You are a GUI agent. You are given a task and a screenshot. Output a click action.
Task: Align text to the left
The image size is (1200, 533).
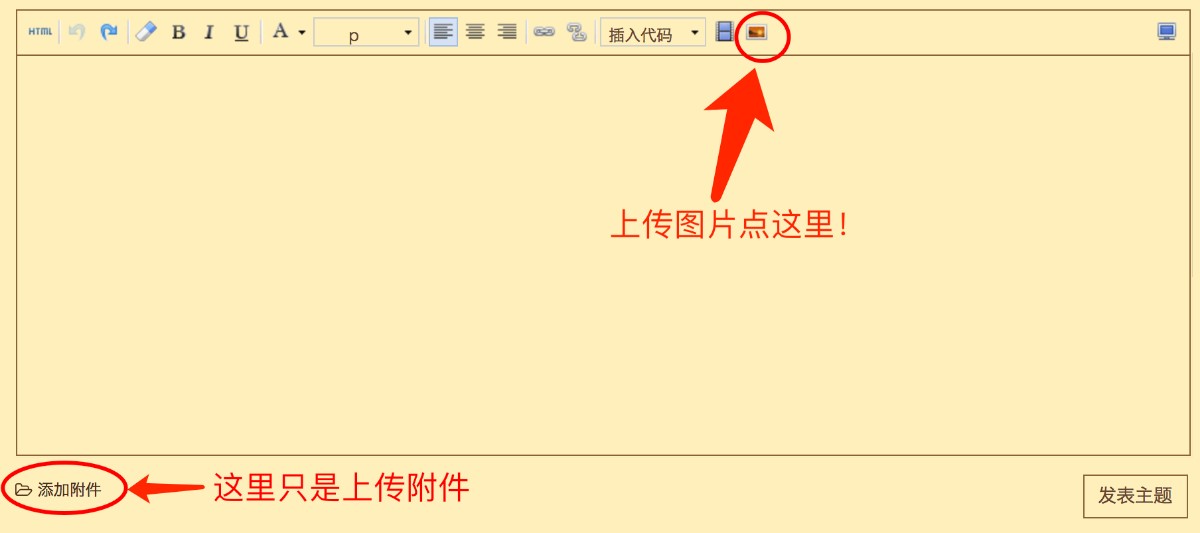coord(443,32)
